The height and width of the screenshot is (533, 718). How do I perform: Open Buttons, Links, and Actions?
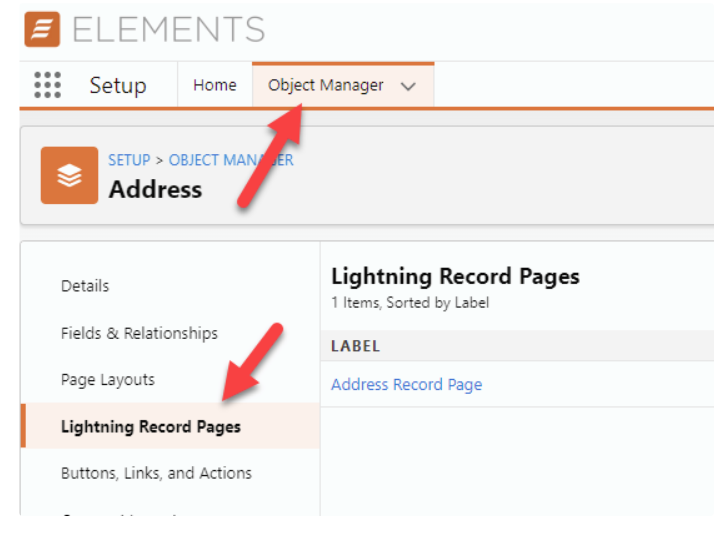tap(156, 473)
